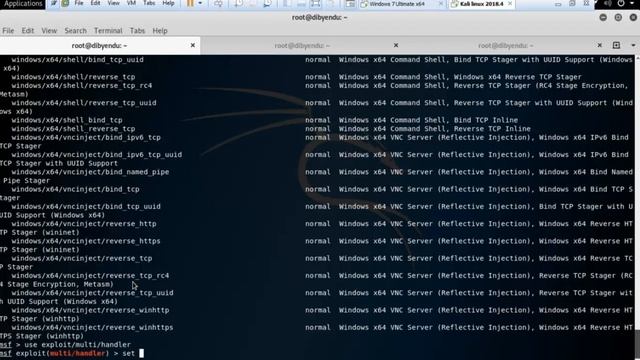Expand the dropdown beside the pause icon
The image size is (640, 360).
[200, 3]
